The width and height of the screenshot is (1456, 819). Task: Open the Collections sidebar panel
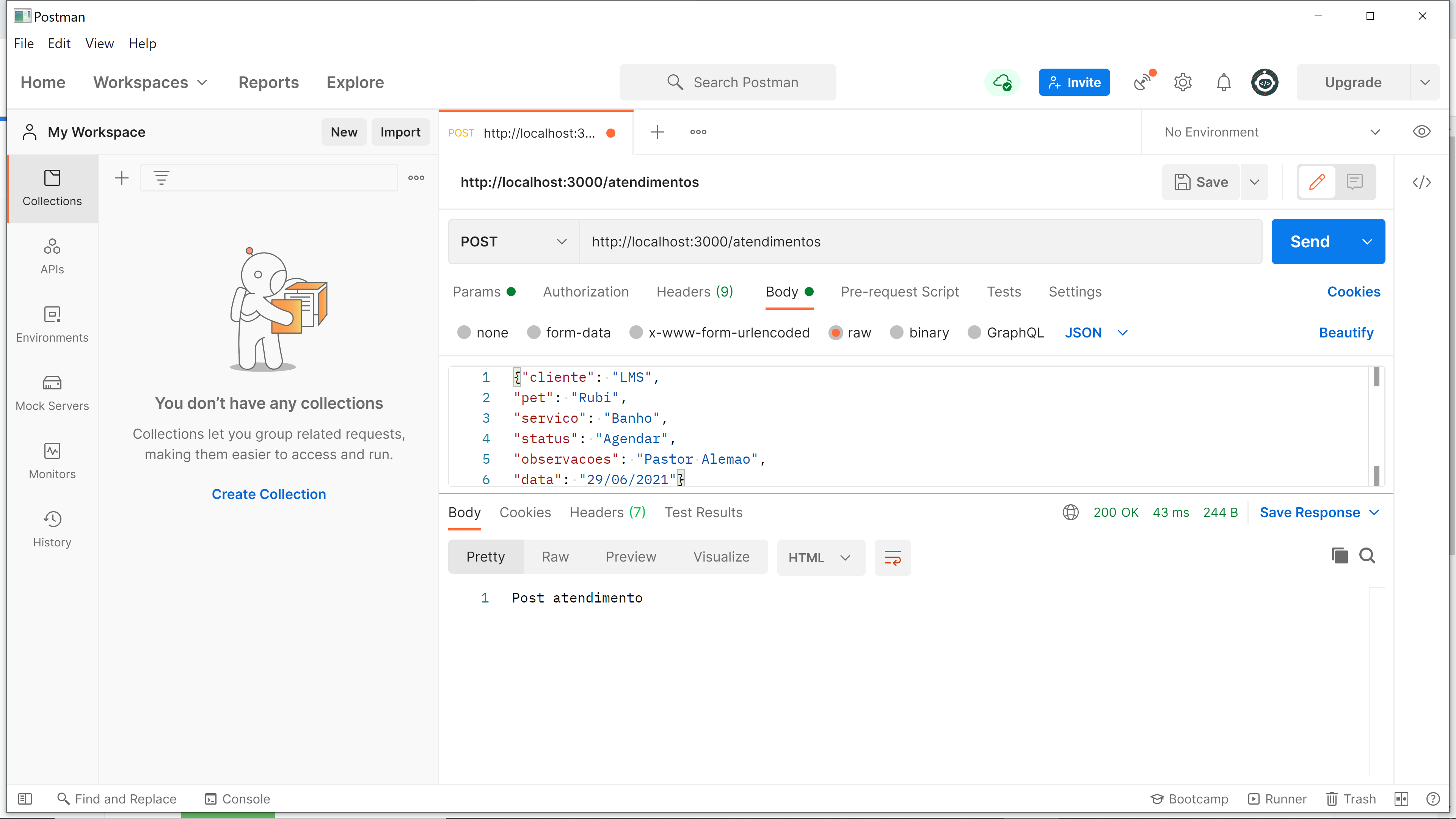pos(52,188)
